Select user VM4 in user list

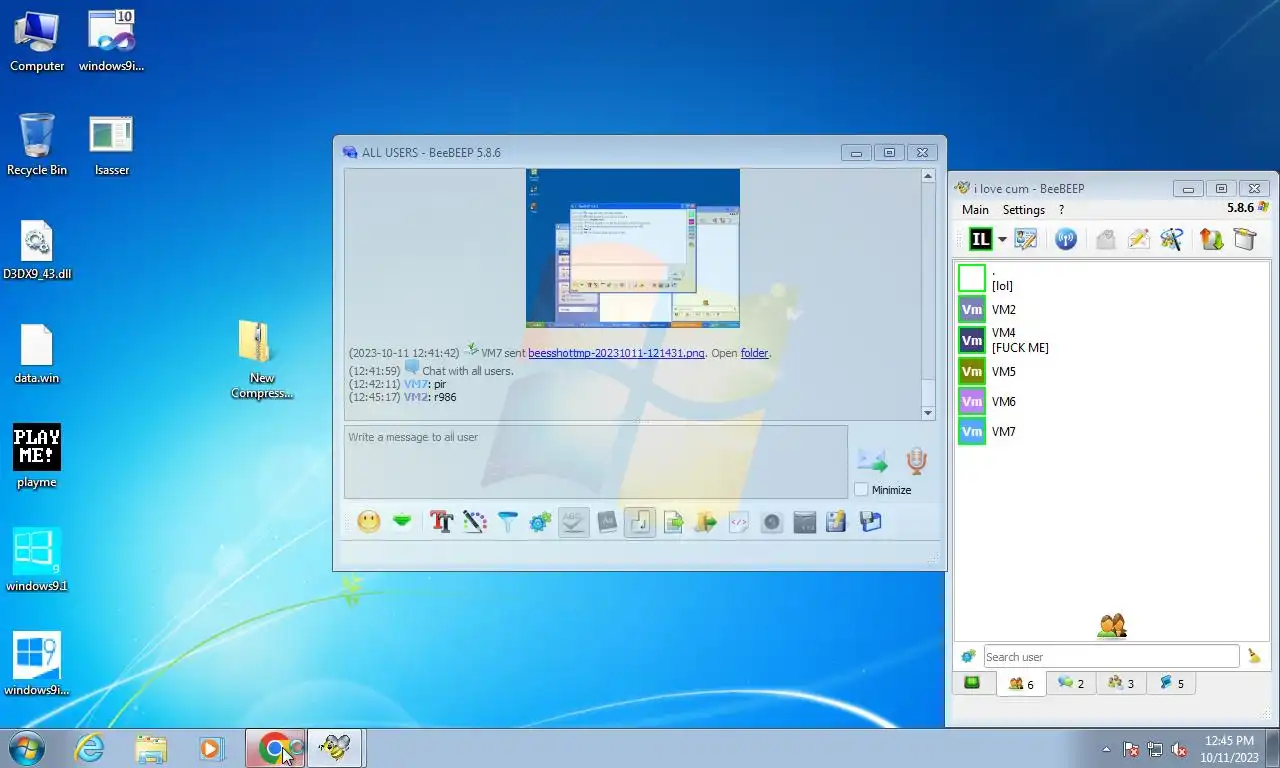pyautogui.click(x=1110, y=340)
